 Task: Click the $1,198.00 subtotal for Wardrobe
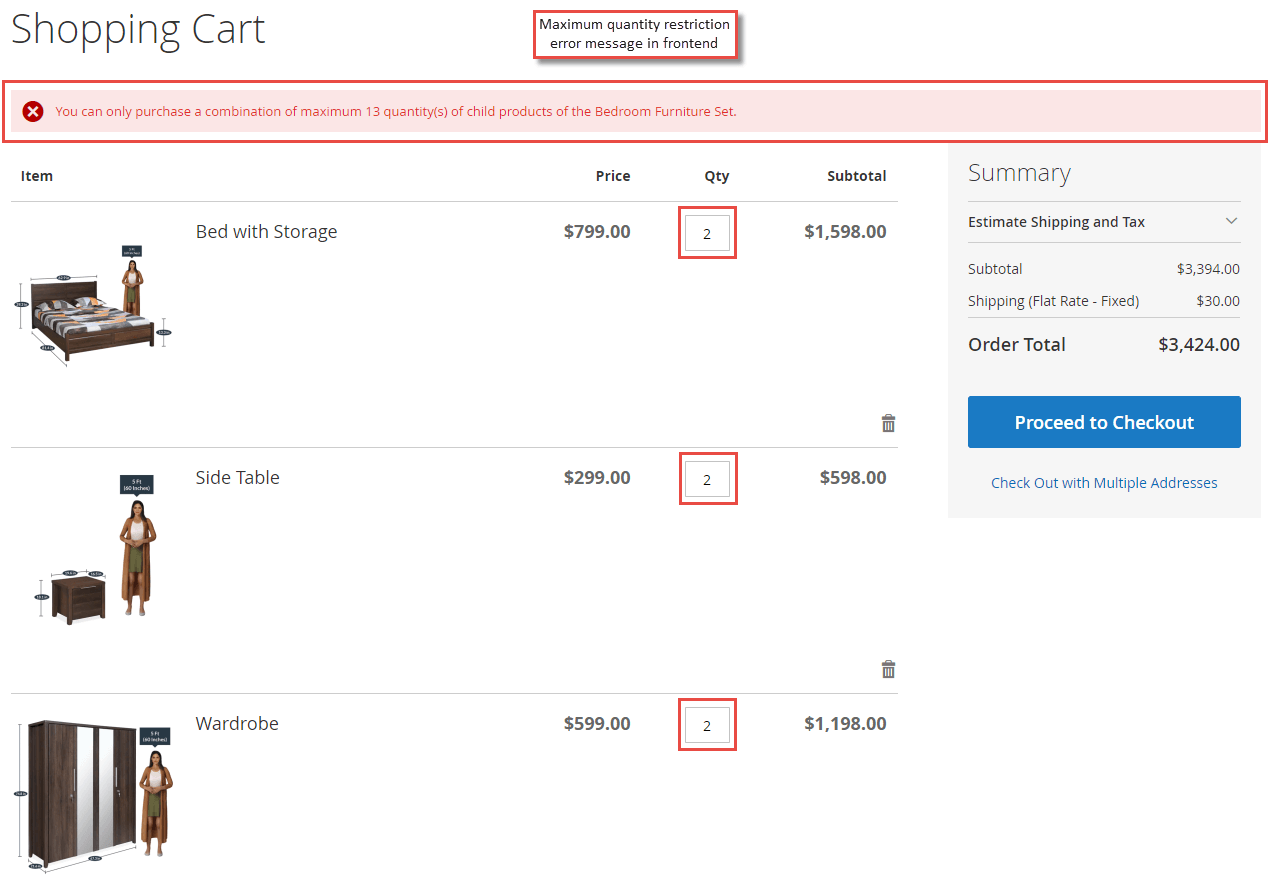pos(845,723)
